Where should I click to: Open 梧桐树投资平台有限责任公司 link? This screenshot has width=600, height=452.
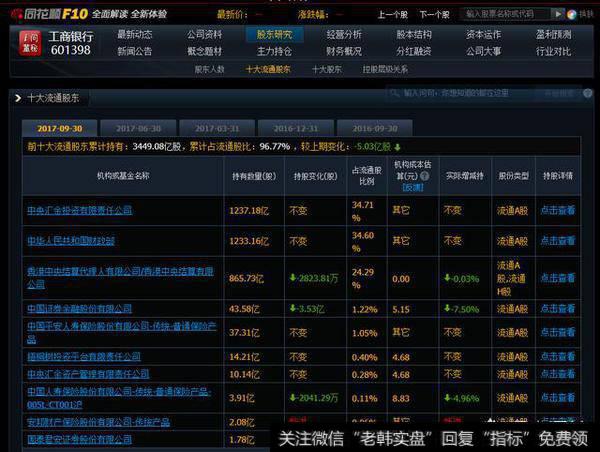(84, 357)
